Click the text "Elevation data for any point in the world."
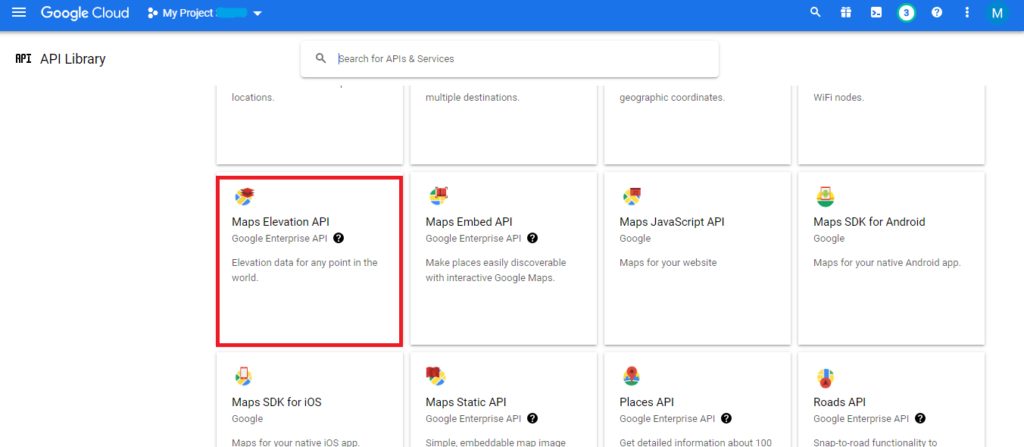Viewport: 1024px width, 447px height. click(304, 270)
